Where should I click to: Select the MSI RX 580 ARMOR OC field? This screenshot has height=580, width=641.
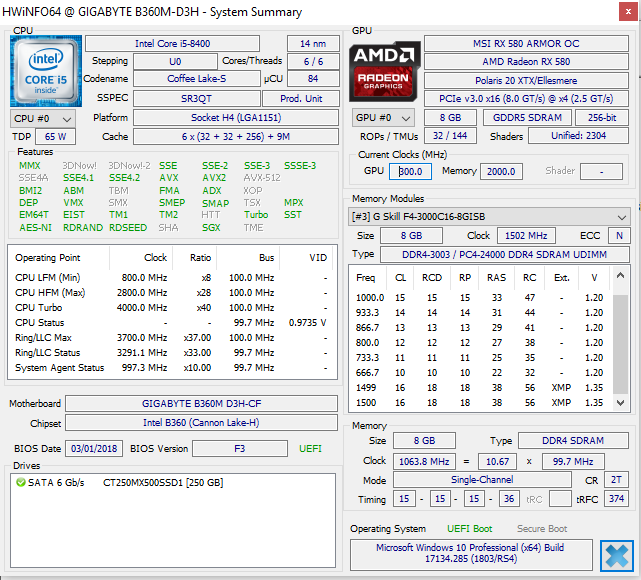pyautogui.click(x=526, y=43)
